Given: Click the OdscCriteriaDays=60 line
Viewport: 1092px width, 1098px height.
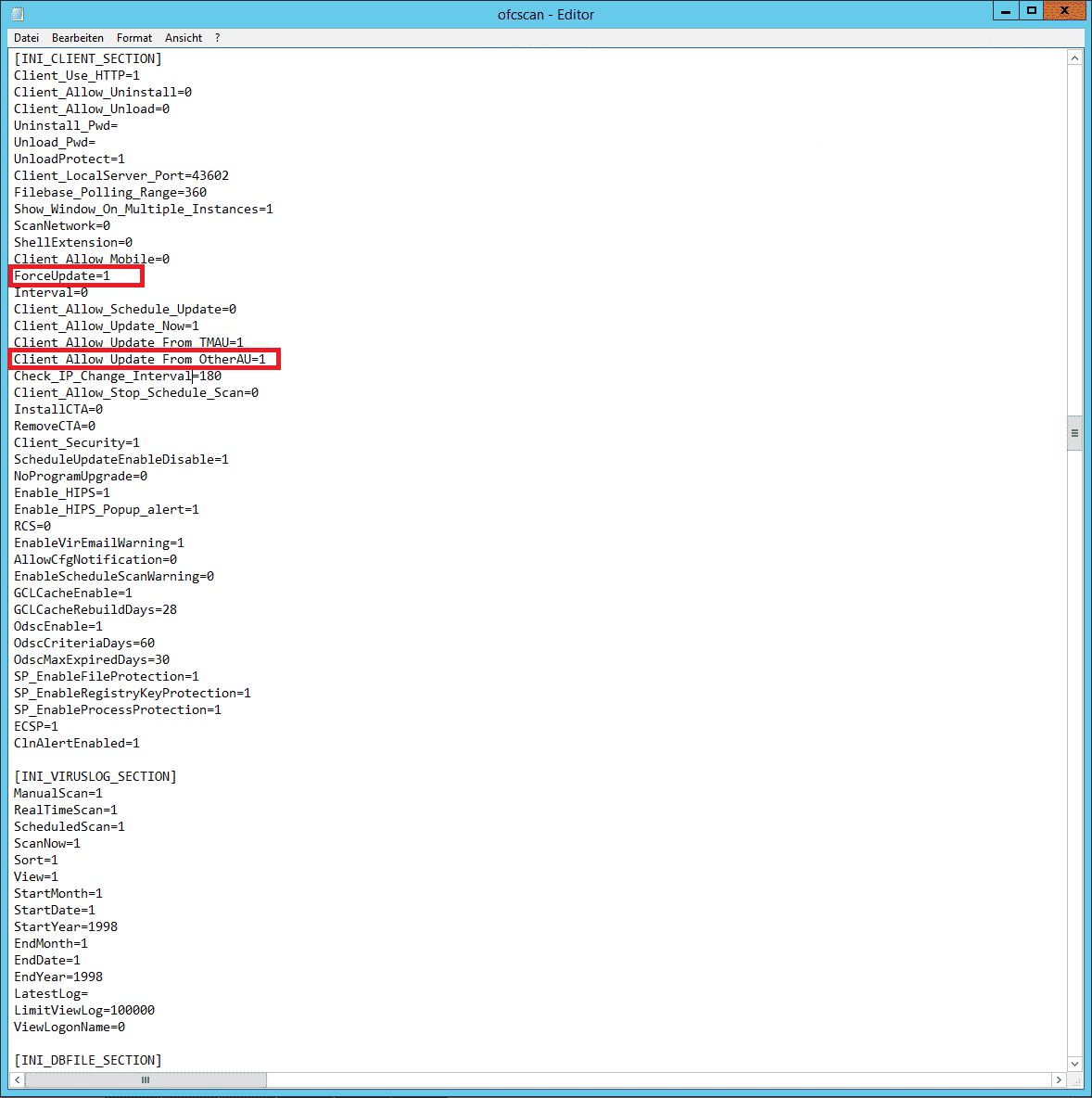Looking at the screenshot, I should [84, 644].
